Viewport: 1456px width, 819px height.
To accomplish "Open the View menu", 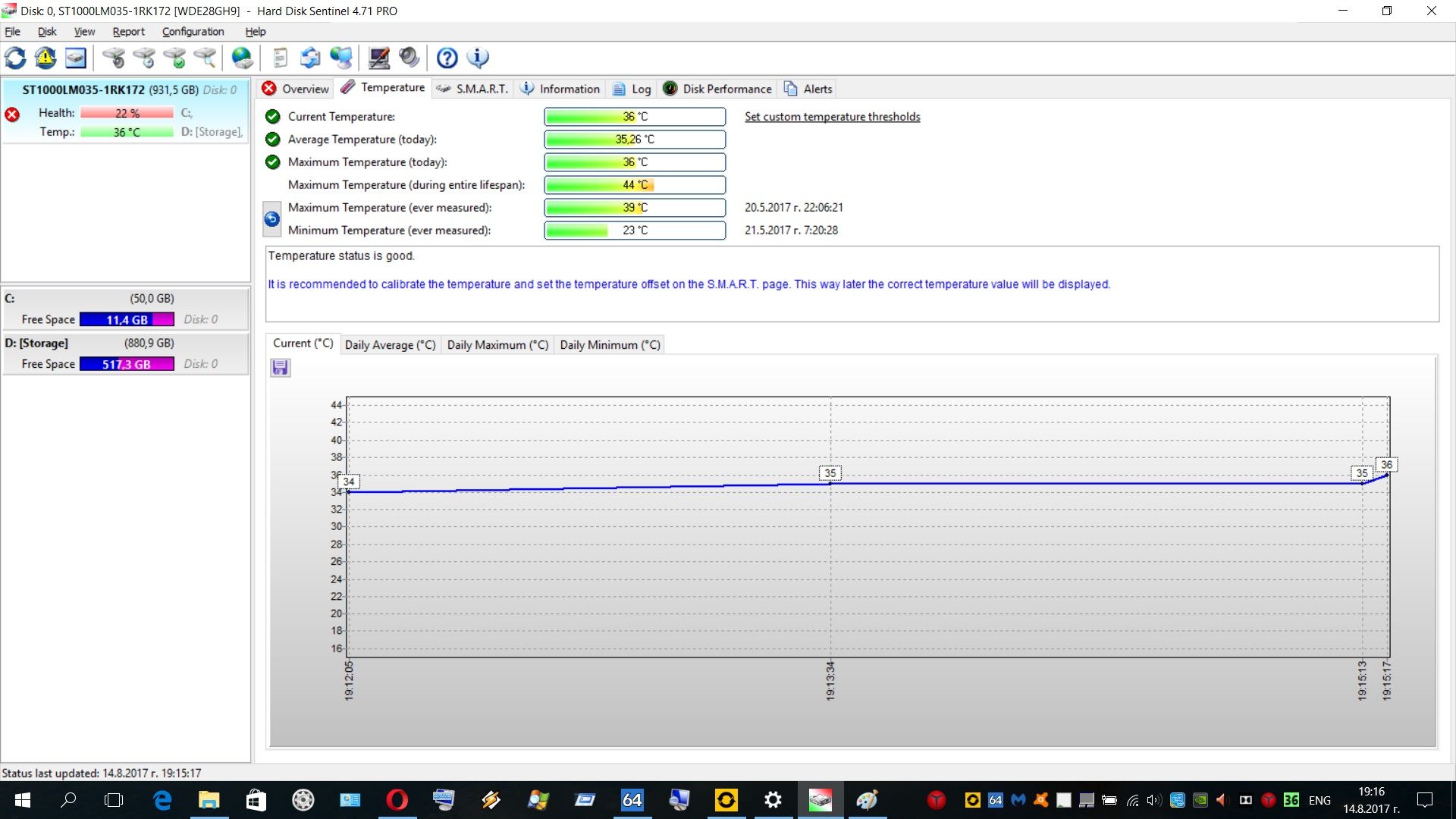I will point(84,32).
